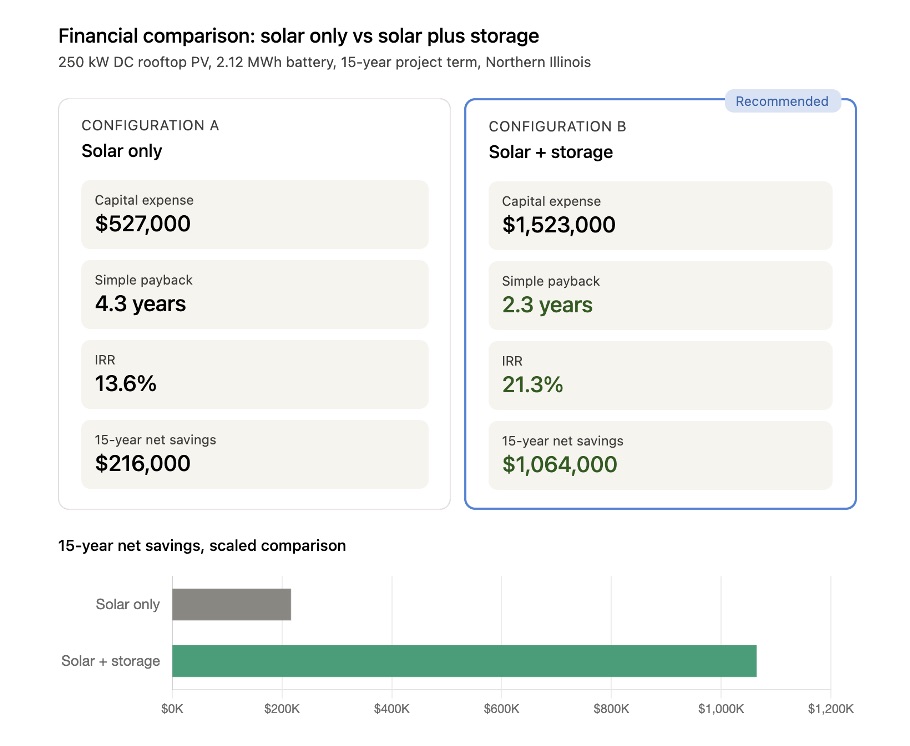This screenshot has height=746, width=910.
Task: Click 'IRR' label in Configuration A
Action: tap(105, 360)
